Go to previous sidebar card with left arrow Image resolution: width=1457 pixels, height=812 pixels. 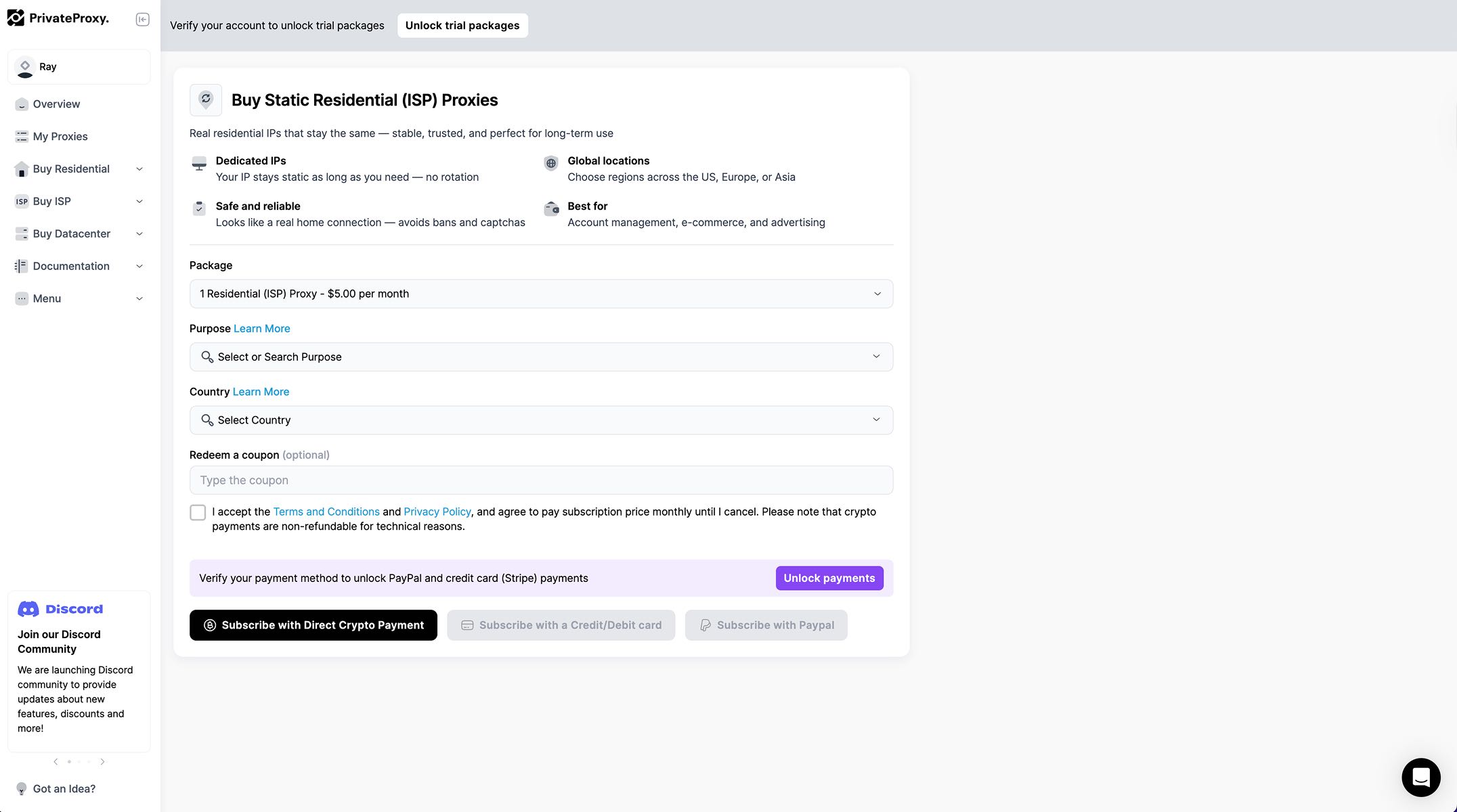(x=56, y=762)
